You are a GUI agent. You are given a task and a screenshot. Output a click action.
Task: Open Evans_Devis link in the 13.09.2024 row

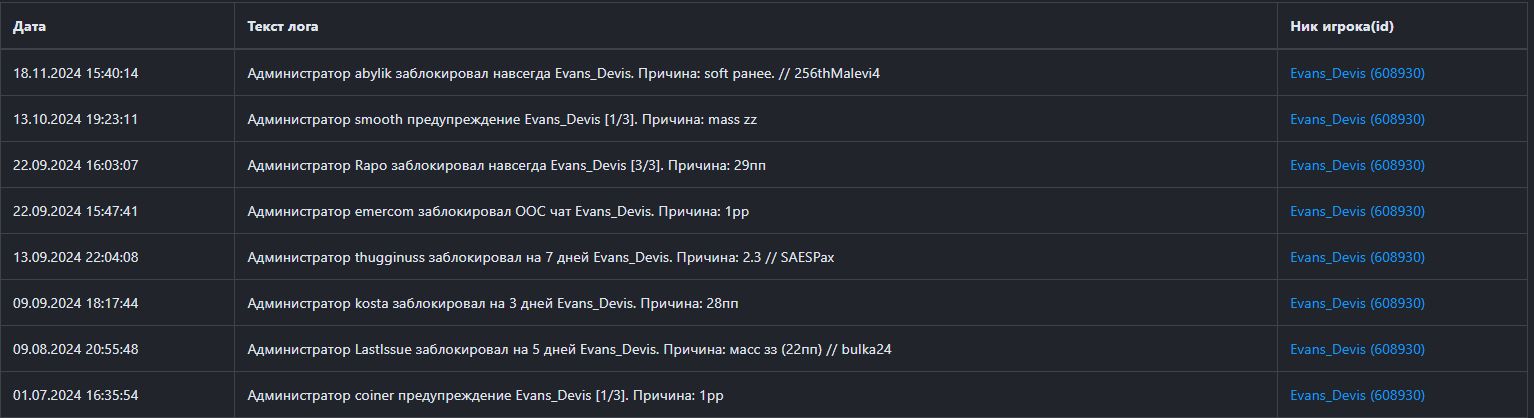pyautogui.click(x=1357, y=257)
